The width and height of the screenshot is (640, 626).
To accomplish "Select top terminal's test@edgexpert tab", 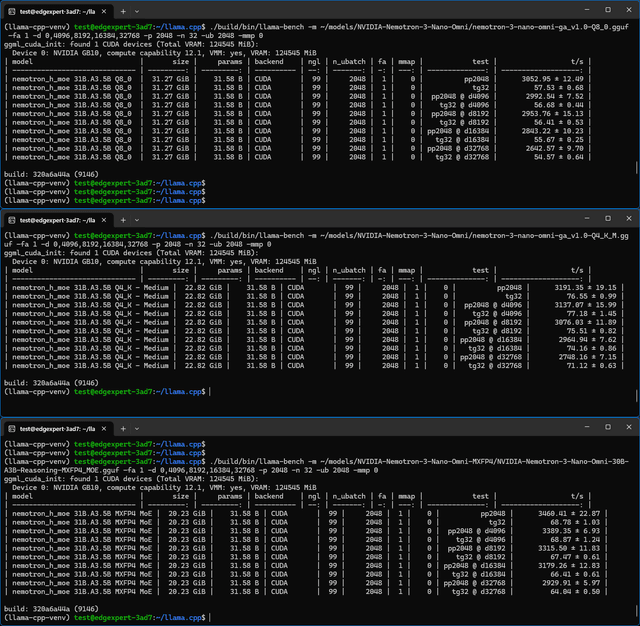I will pos(58,12).
